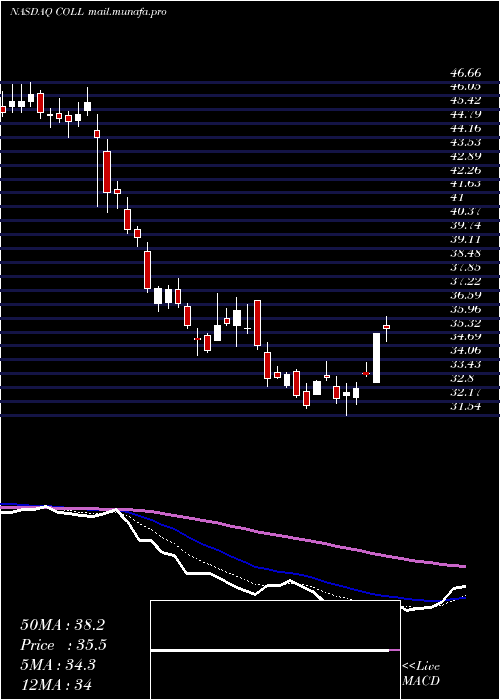Screen dimensions: 500x700
Task: Select the 39.11 price axis label
Action: [465, 239]
